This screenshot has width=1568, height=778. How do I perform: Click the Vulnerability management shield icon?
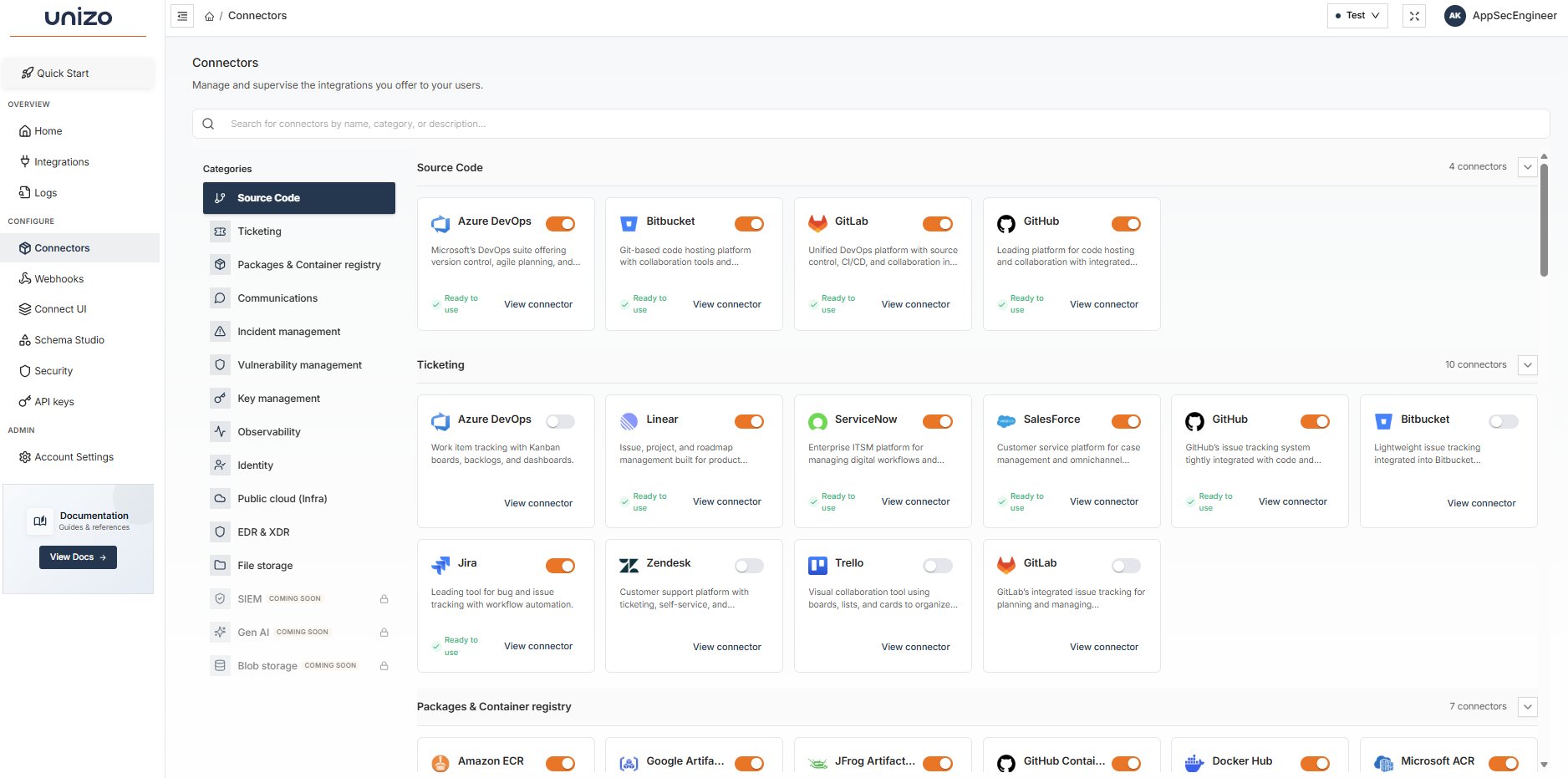pos(220,365)
